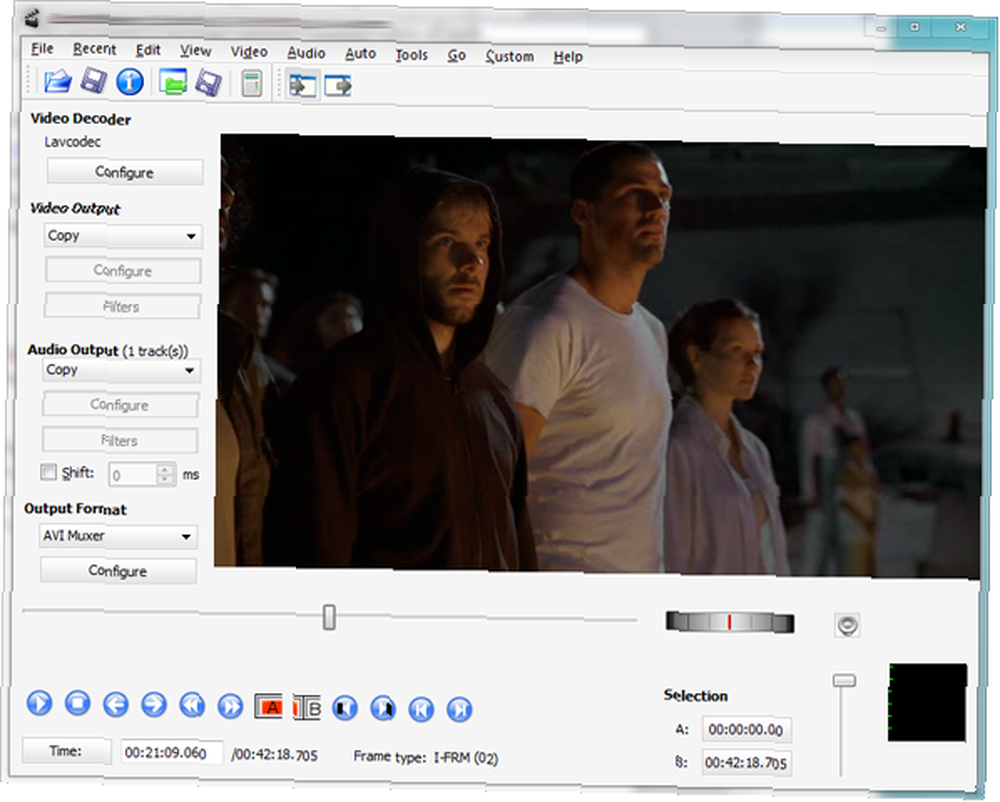Open the Audio Output codec dropdown

pos(121,370)
